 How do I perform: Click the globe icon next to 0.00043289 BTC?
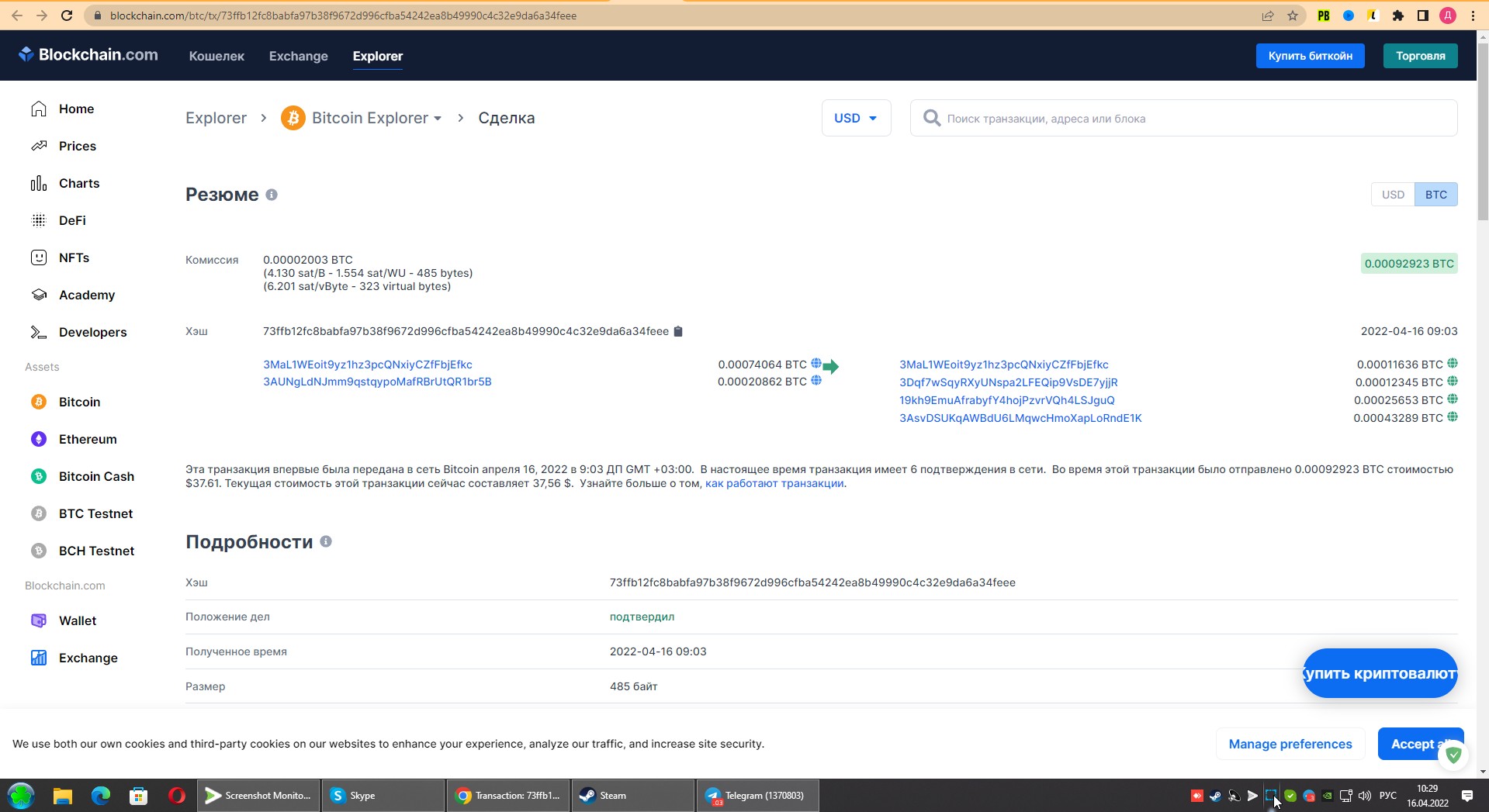point(1453,416)
